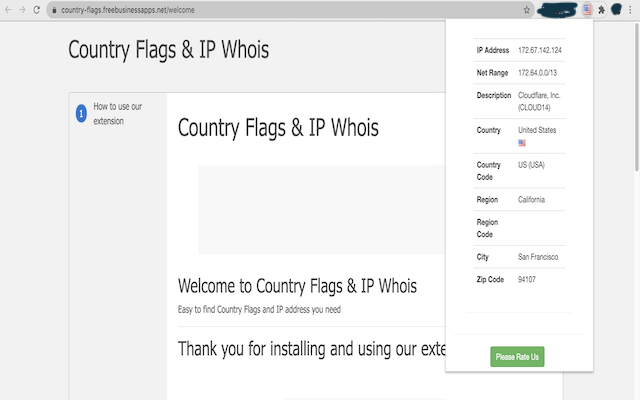Click the 'IP Address' label
The image size is (640, 400).
click(x=493, y=50)
